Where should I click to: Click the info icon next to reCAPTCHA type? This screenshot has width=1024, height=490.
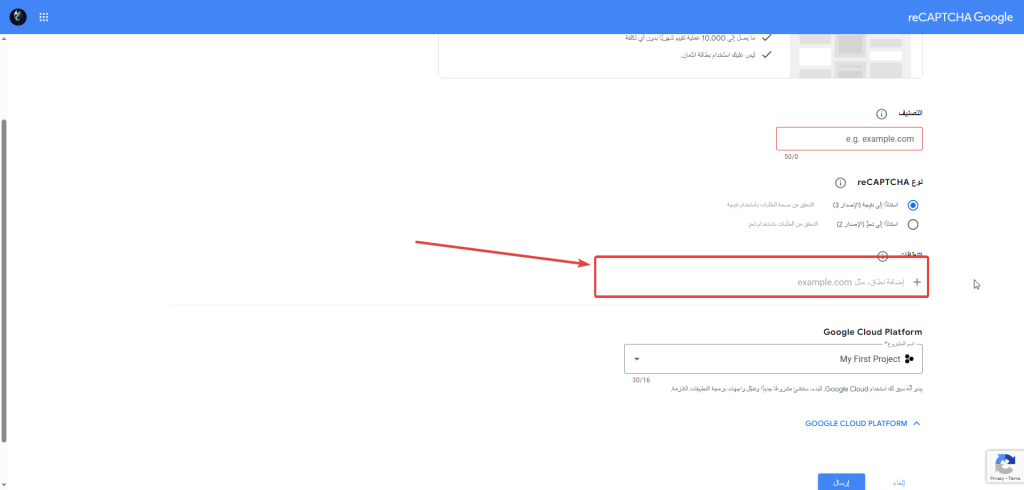point(840,182)
